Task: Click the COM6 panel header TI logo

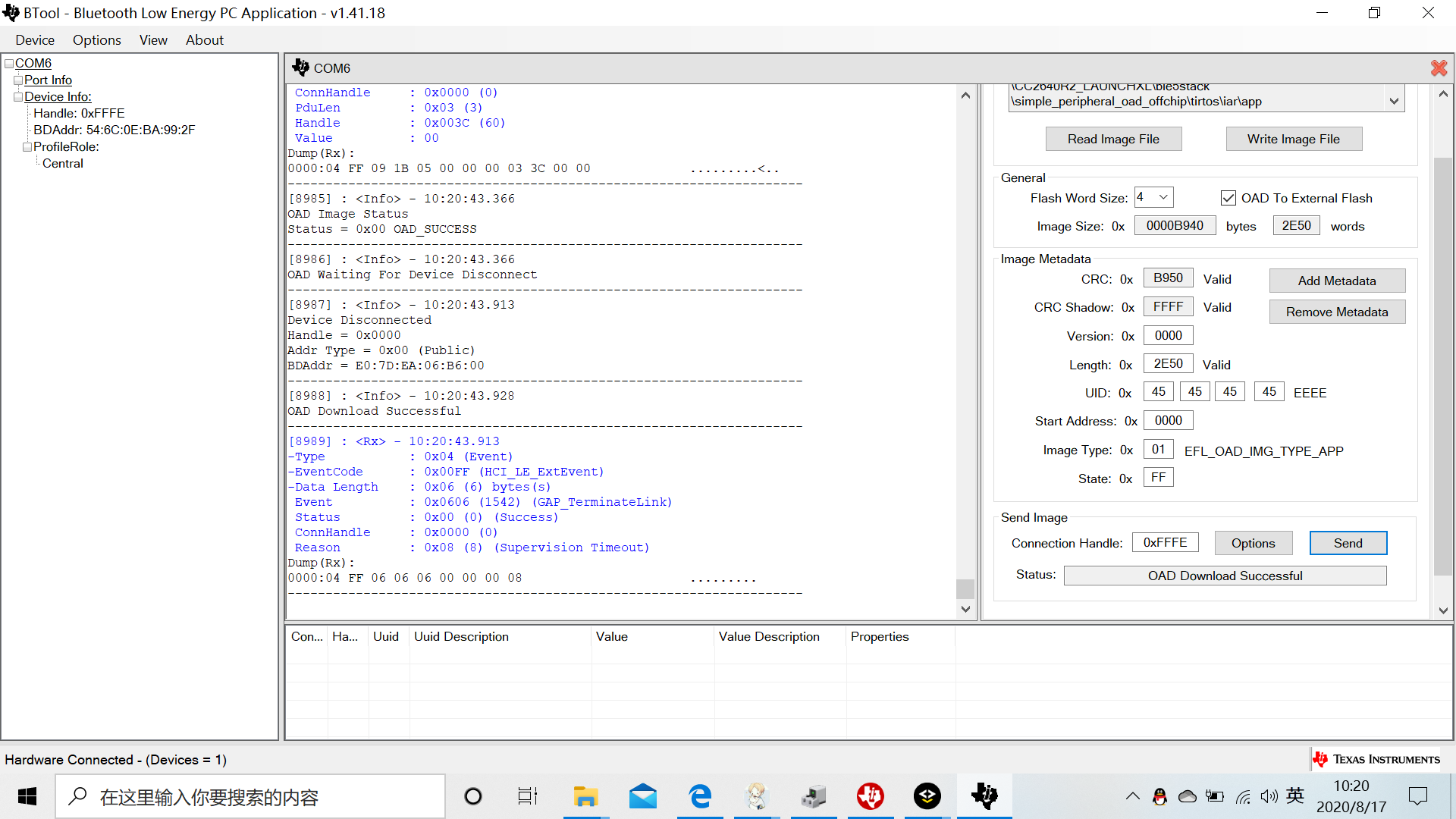Action: pos(301,67)
